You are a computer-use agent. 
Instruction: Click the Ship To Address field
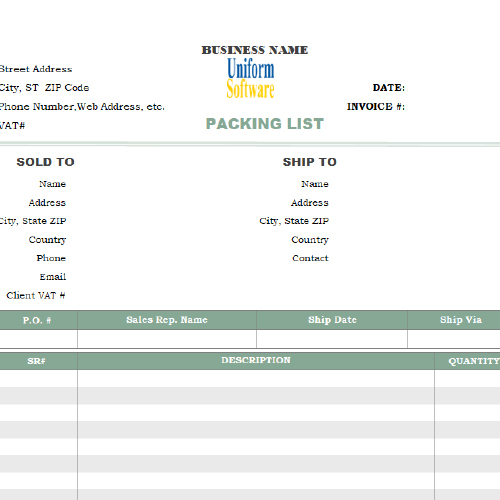point(415,203)
